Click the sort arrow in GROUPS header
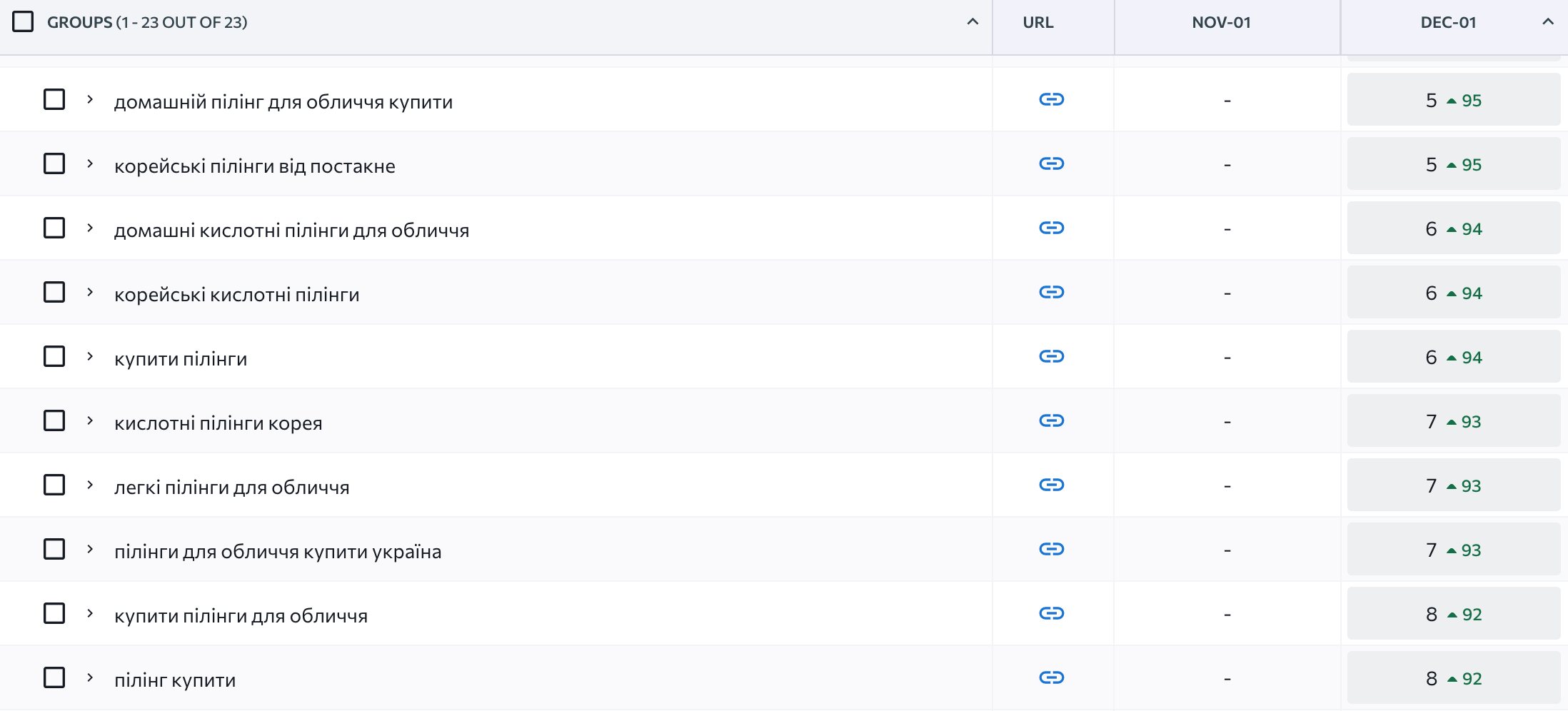 click(973, 22)
